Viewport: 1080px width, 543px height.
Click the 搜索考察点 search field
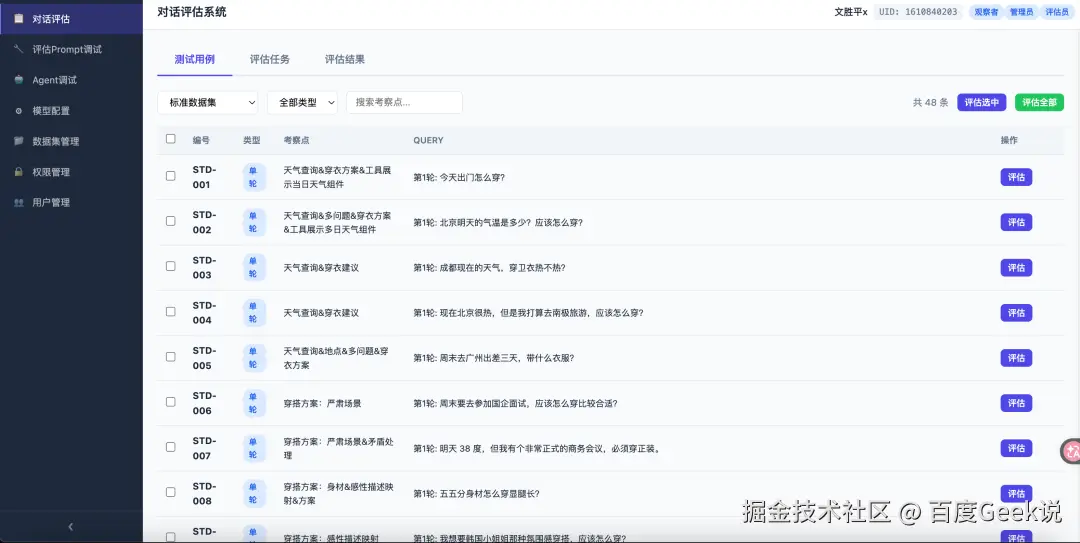click(404, 102)
